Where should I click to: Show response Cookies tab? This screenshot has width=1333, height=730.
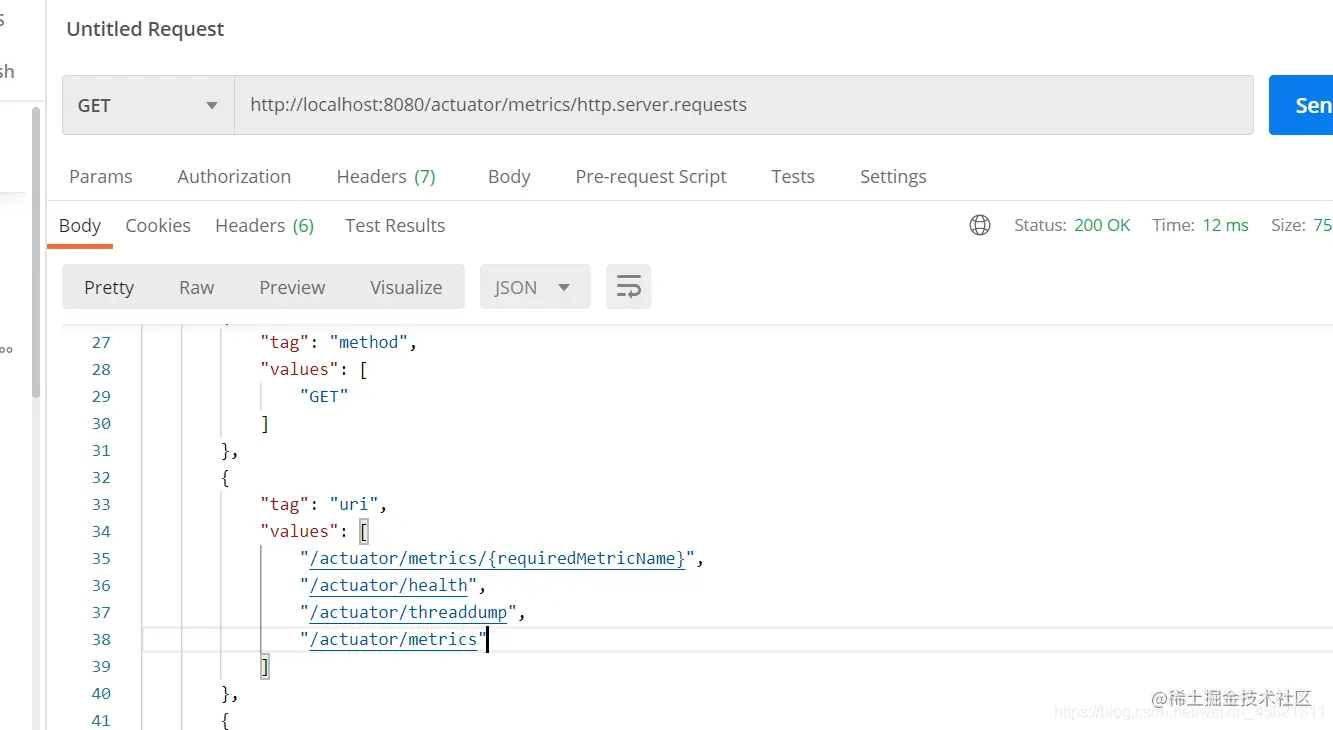(x=158, y=225)
